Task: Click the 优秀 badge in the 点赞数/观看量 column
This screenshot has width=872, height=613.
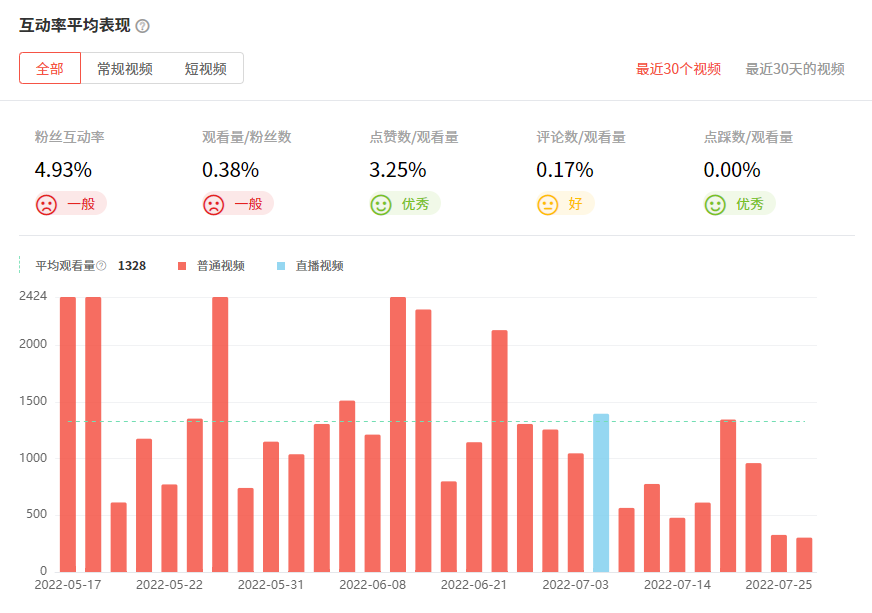Action: click(403, 202)
